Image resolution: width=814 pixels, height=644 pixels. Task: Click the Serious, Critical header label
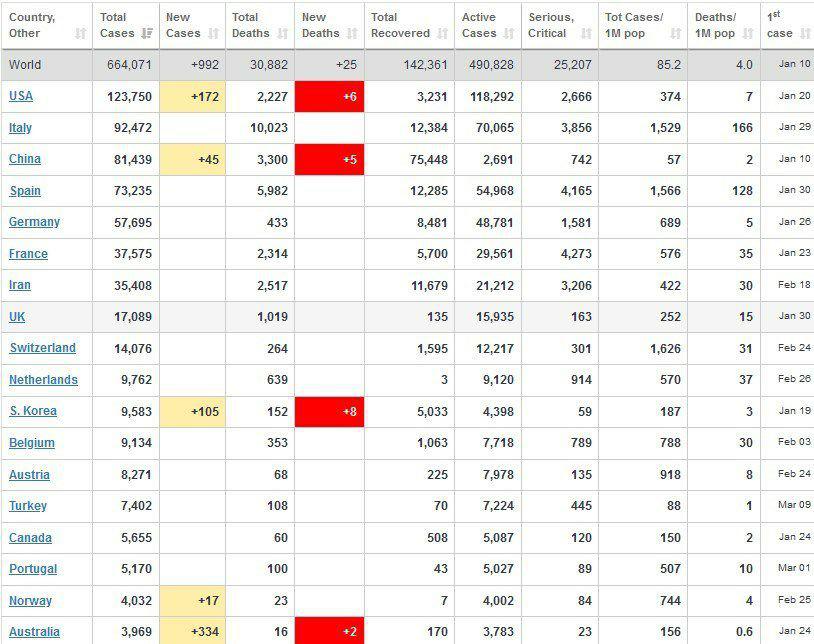tap(551, 25)
